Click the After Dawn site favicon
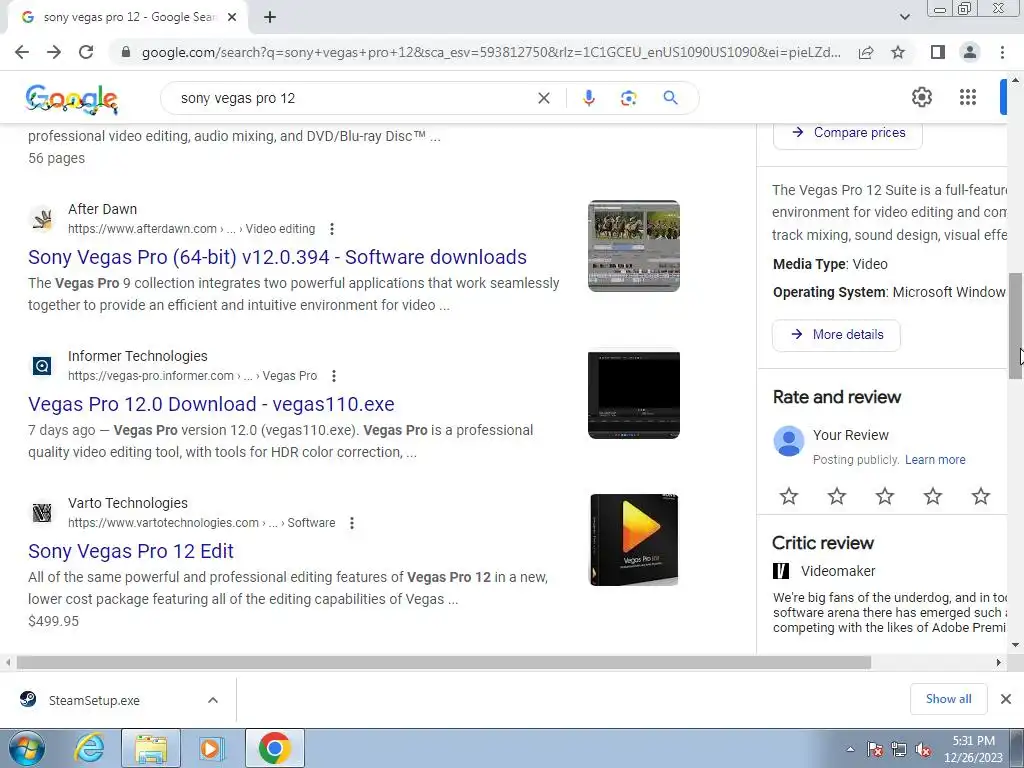Screen dimensions: 1024x768 [42, 219]
